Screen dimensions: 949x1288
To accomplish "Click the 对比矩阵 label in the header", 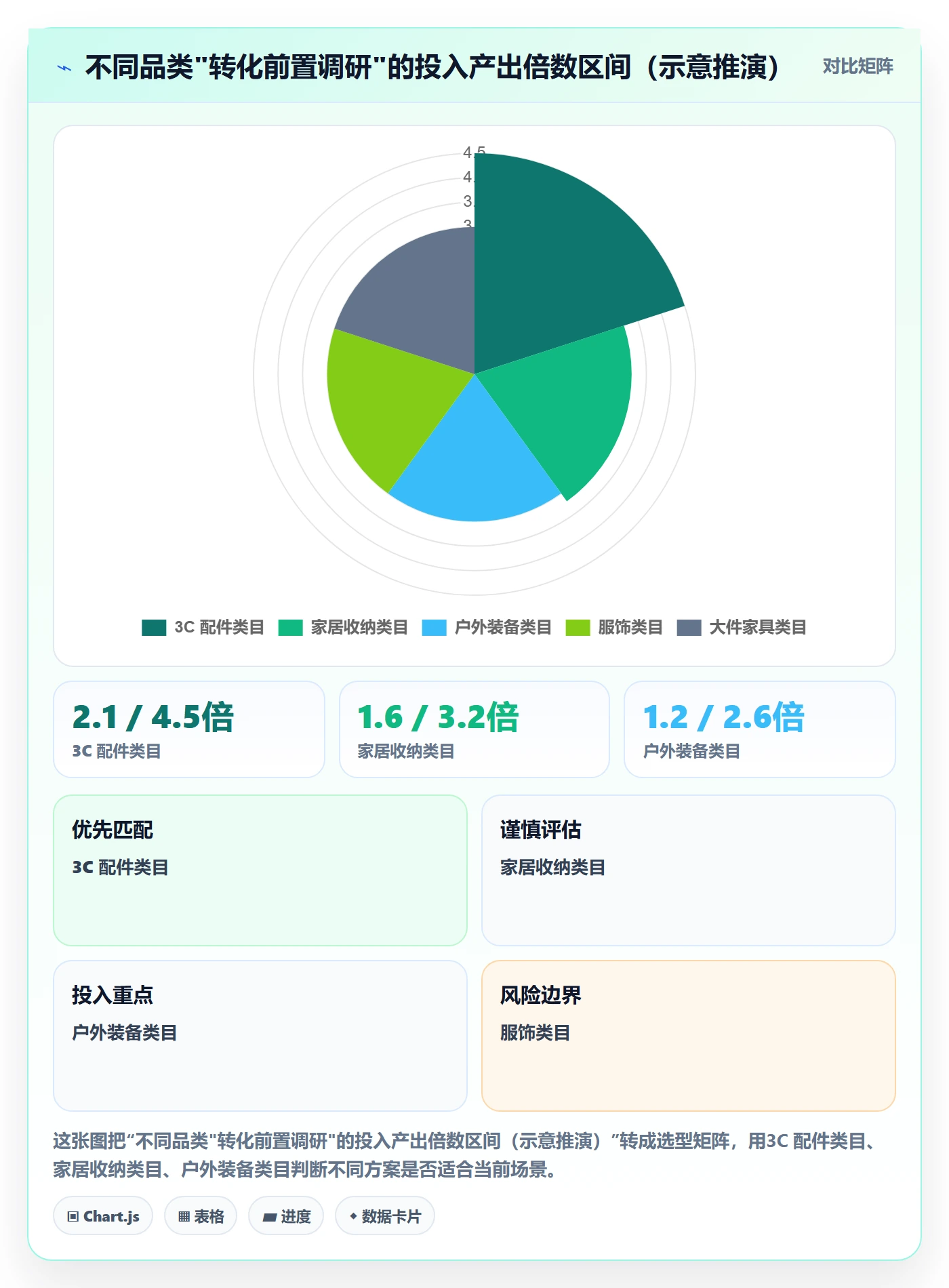I will [857, 66].
